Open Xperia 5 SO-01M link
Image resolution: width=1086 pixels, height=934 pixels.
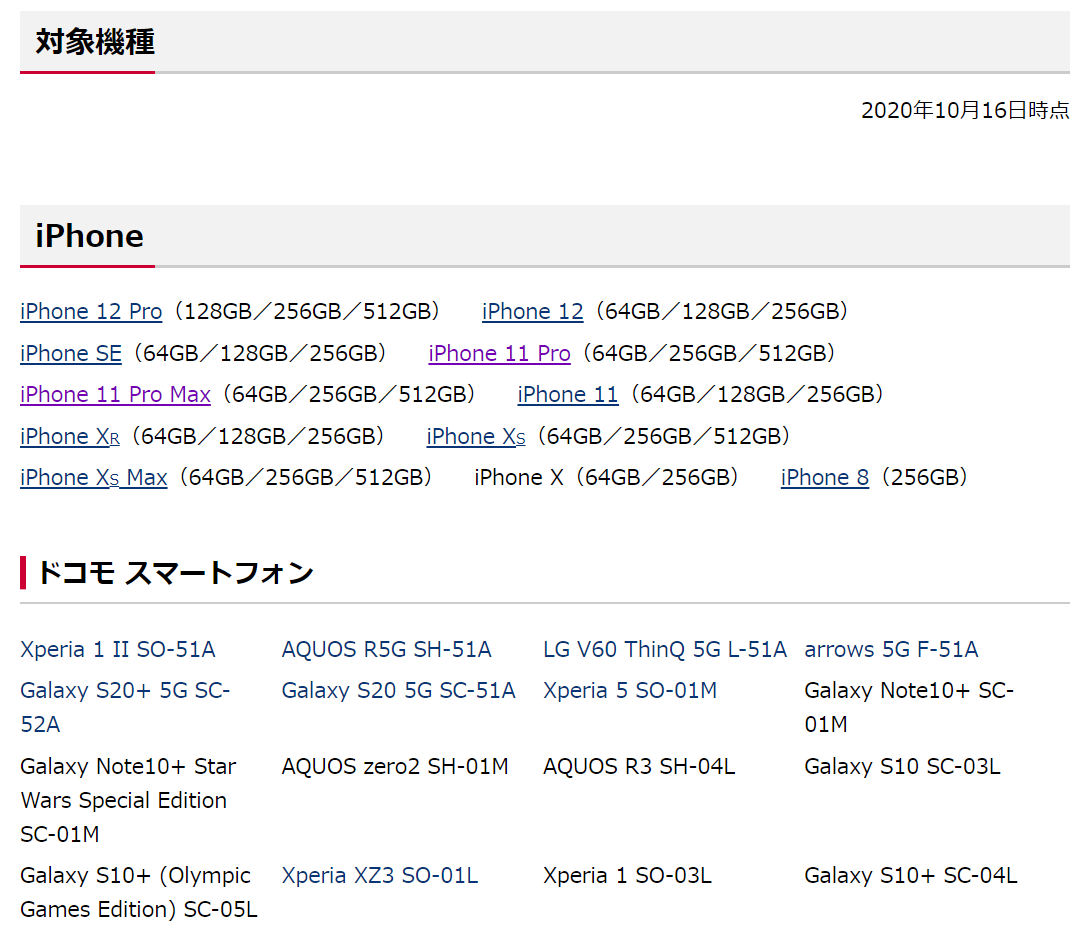coord(630,690)
